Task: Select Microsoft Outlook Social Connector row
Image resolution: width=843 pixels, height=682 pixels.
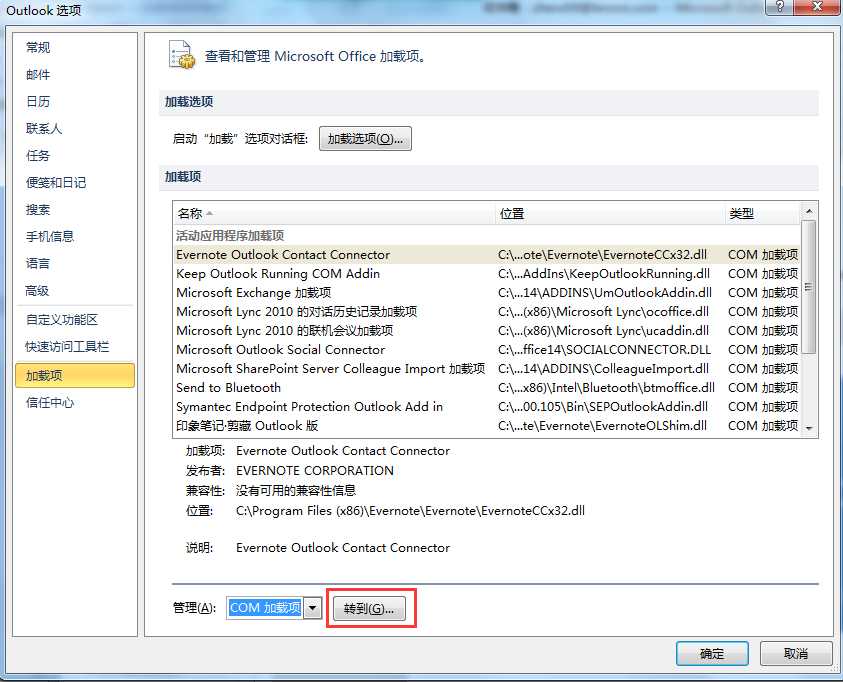Action: pos(487,350)
